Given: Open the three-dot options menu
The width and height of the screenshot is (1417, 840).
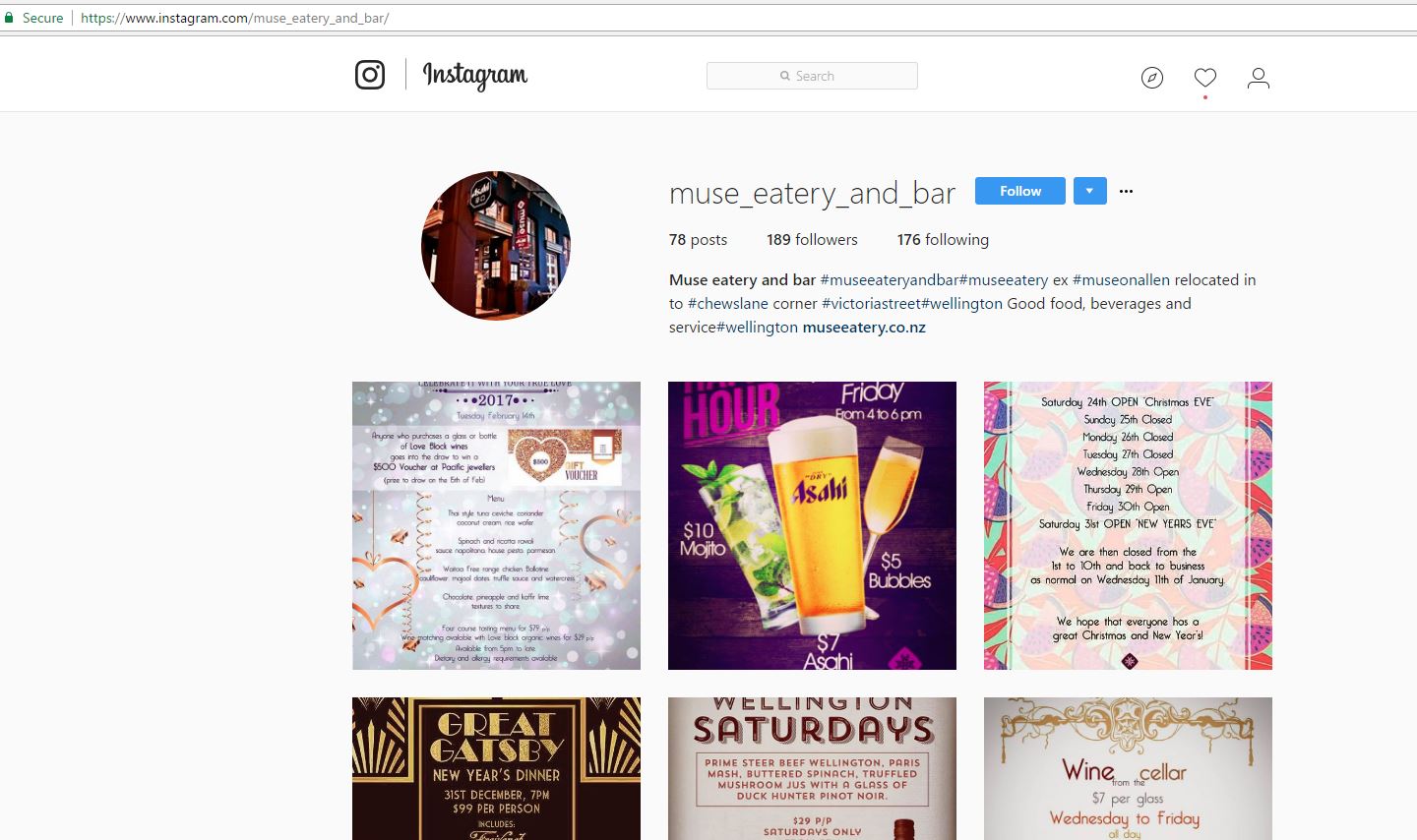Looking at the screenshot, I should point(1127,191).
